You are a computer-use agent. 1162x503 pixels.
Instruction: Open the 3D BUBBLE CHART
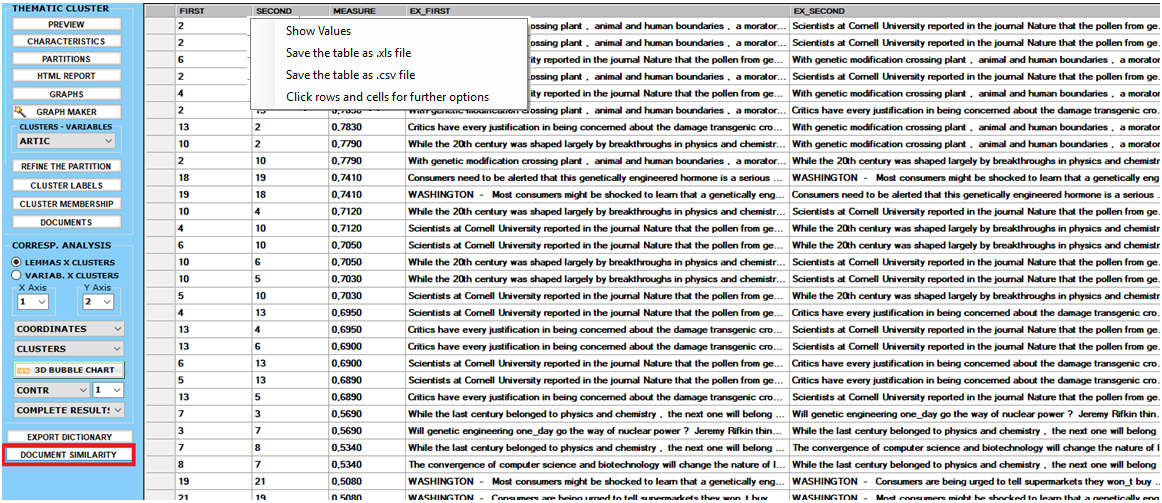pos(68,370)
